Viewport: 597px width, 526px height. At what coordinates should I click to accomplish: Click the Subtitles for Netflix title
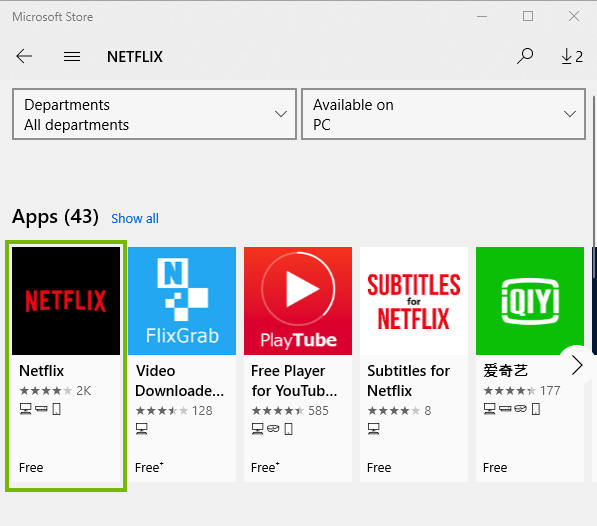point(408,381)
